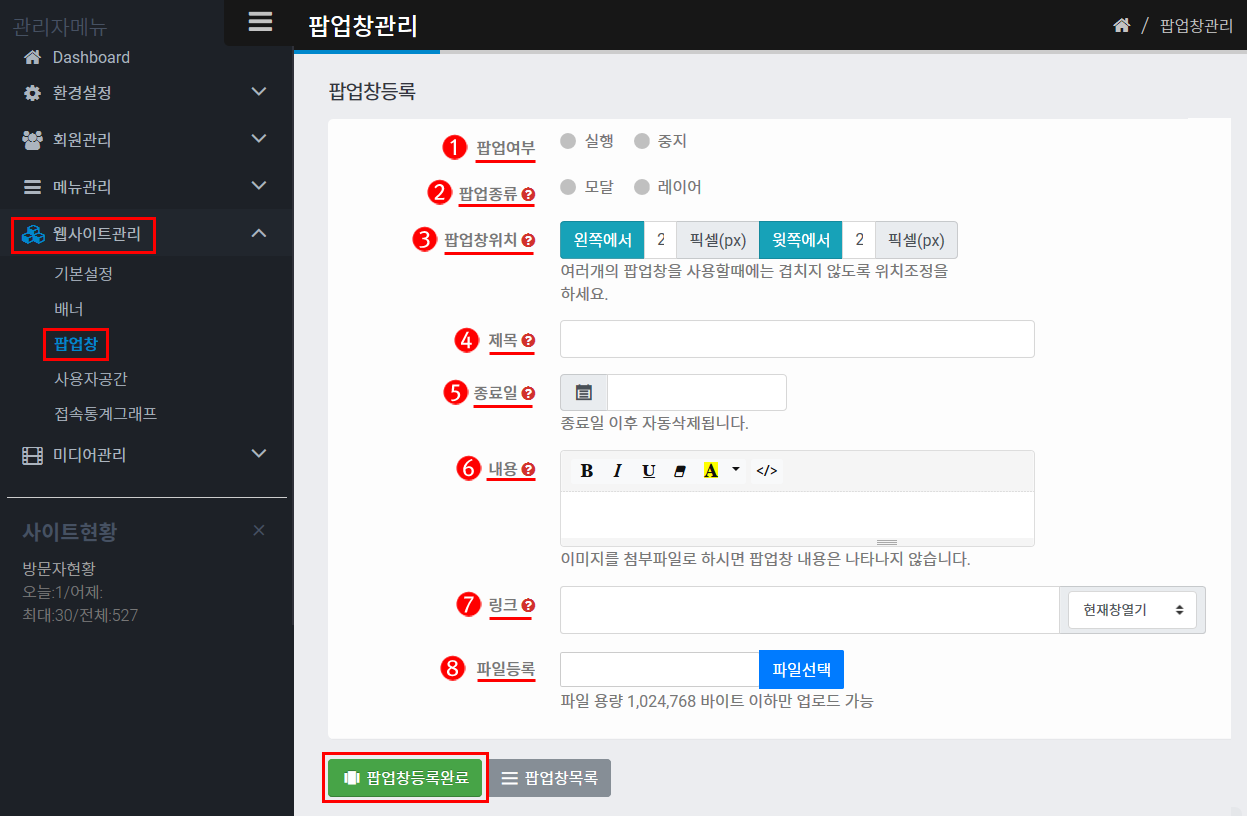Click the Bold formatting icon

pos(587,471)
